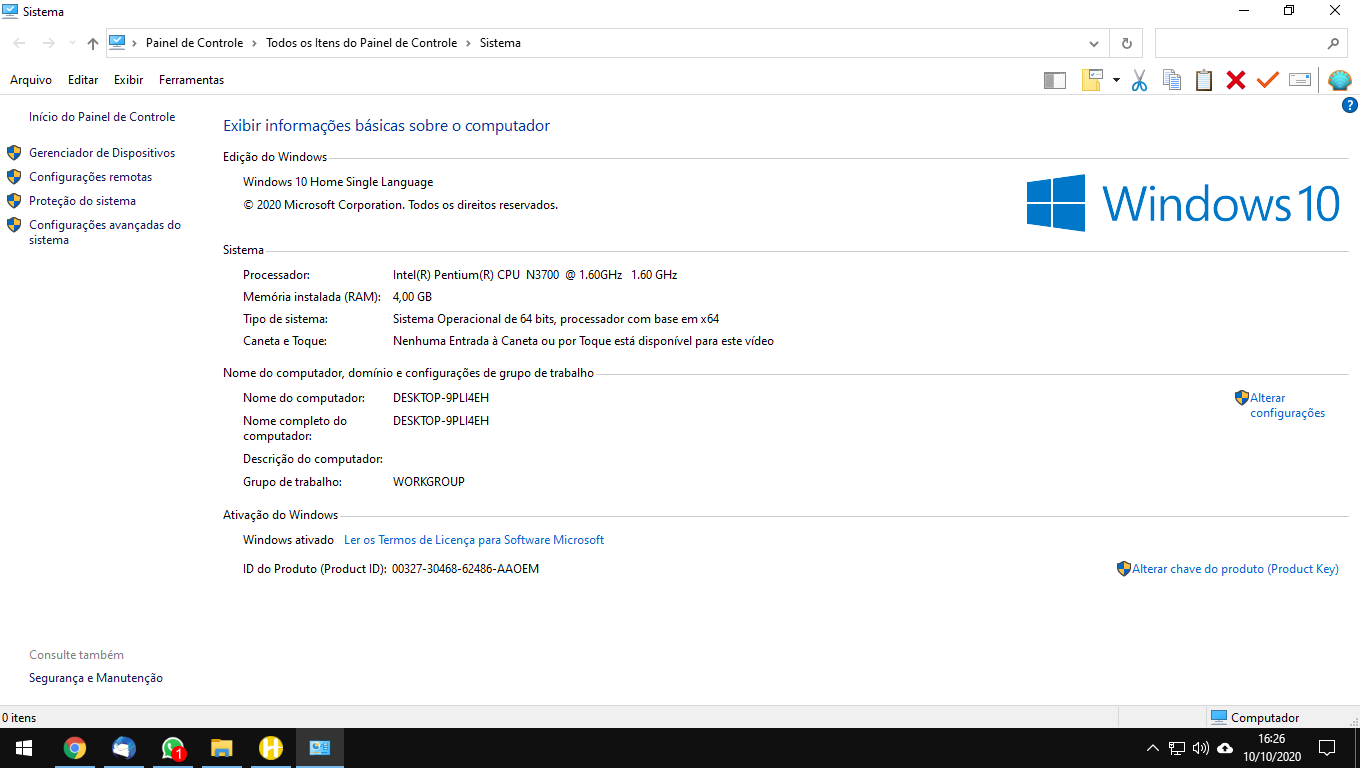The image size is (1360, 768).
Task: Click the red X Delete icon
Action: (x=1236, y=80)
